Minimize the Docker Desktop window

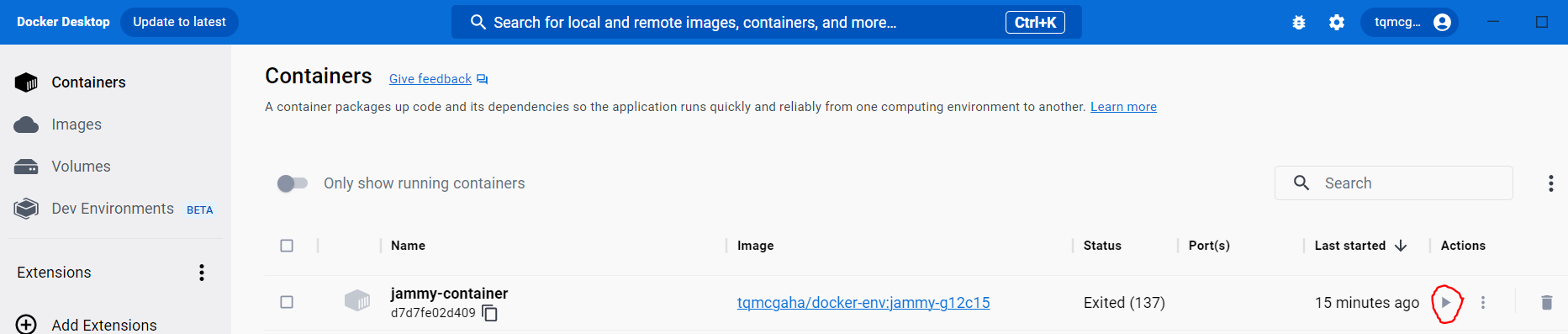click(x=1493, y=22)
